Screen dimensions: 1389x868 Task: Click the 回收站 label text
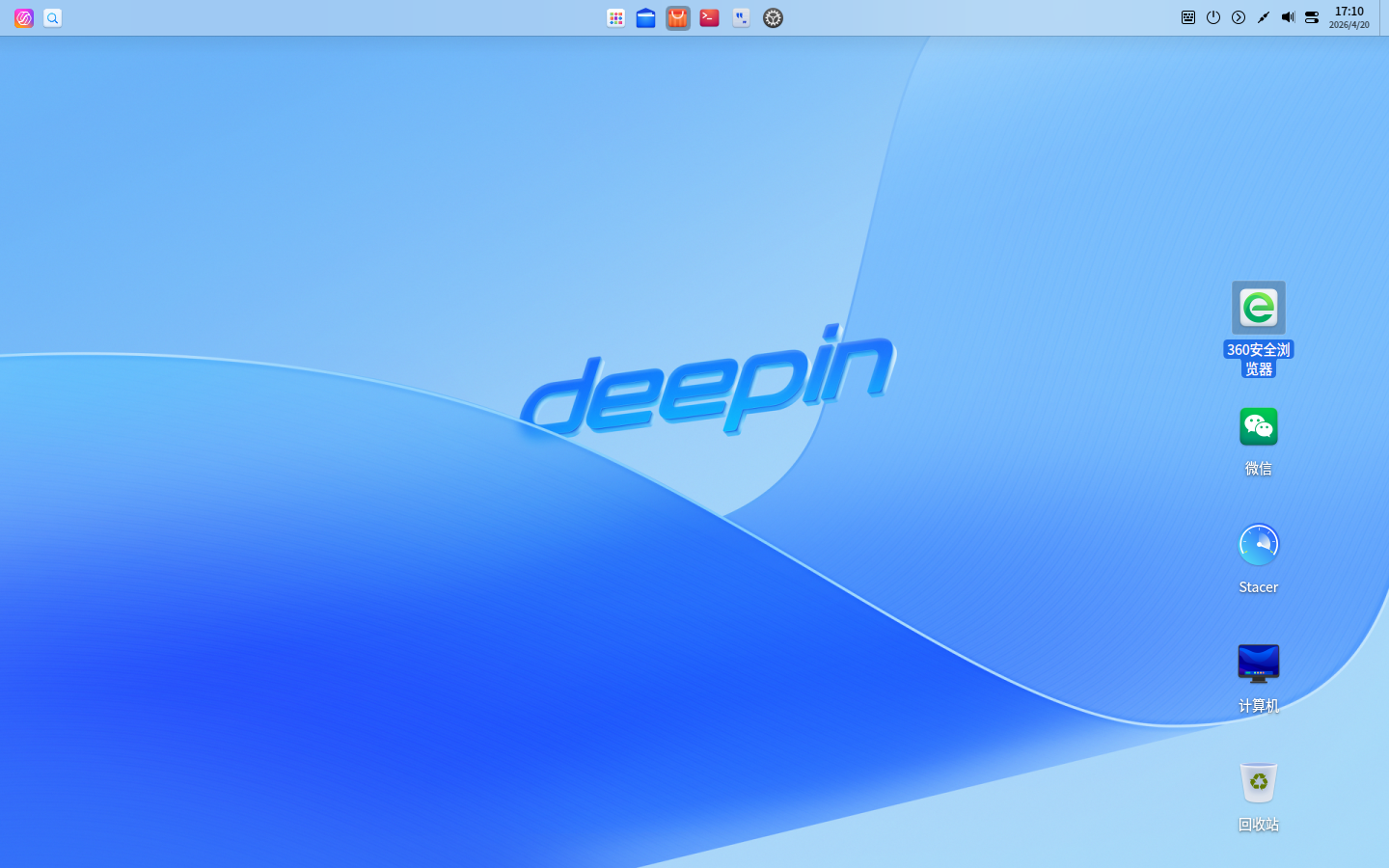coord(1259,825)
